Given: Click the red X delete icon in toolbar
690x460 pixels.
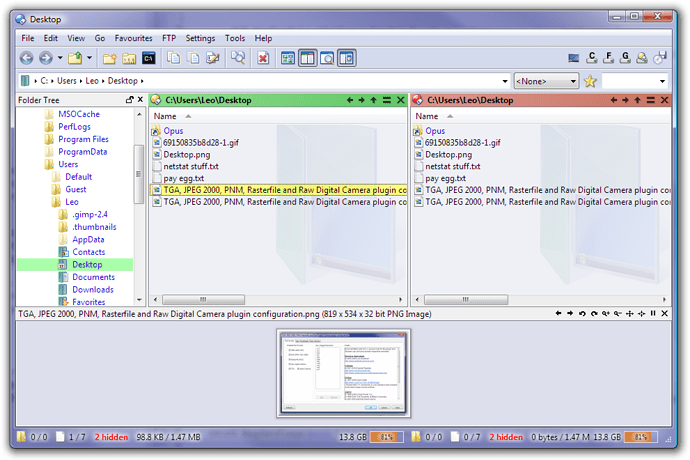Looking at the screenshot, I should pos(263,58).
